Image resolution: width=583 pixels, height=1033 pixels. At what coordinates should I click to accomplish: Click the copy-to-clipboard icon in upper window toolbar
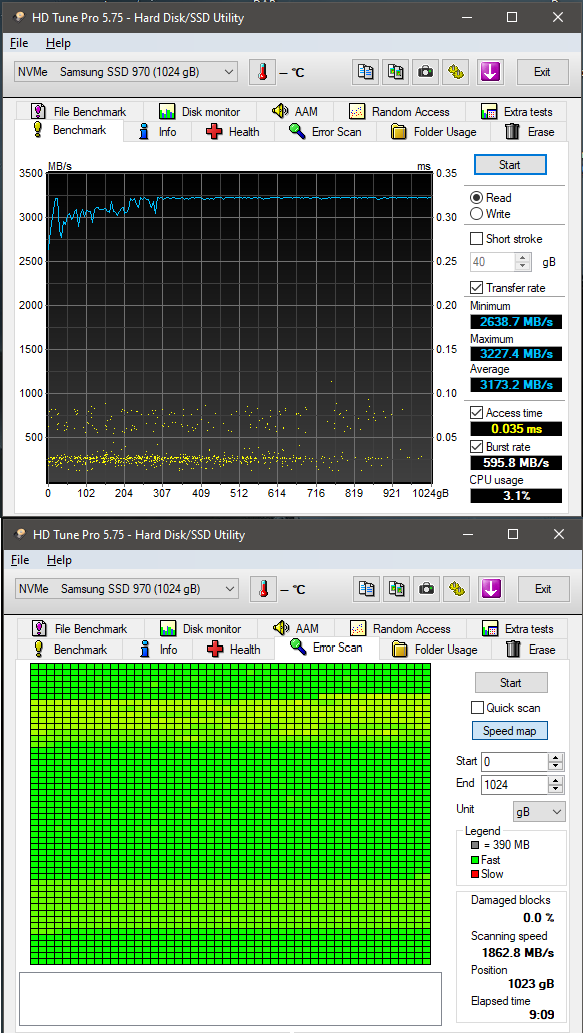pos(365,72)
